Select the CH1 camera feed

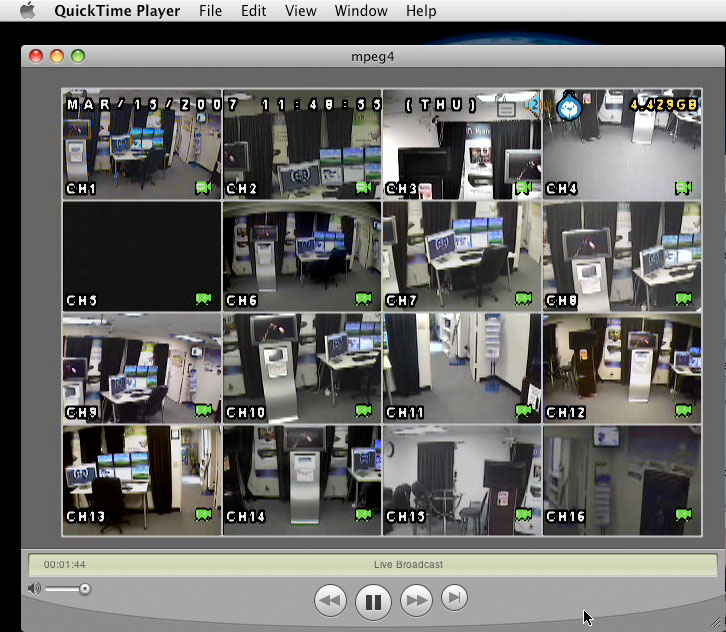(x=142, y=144)
